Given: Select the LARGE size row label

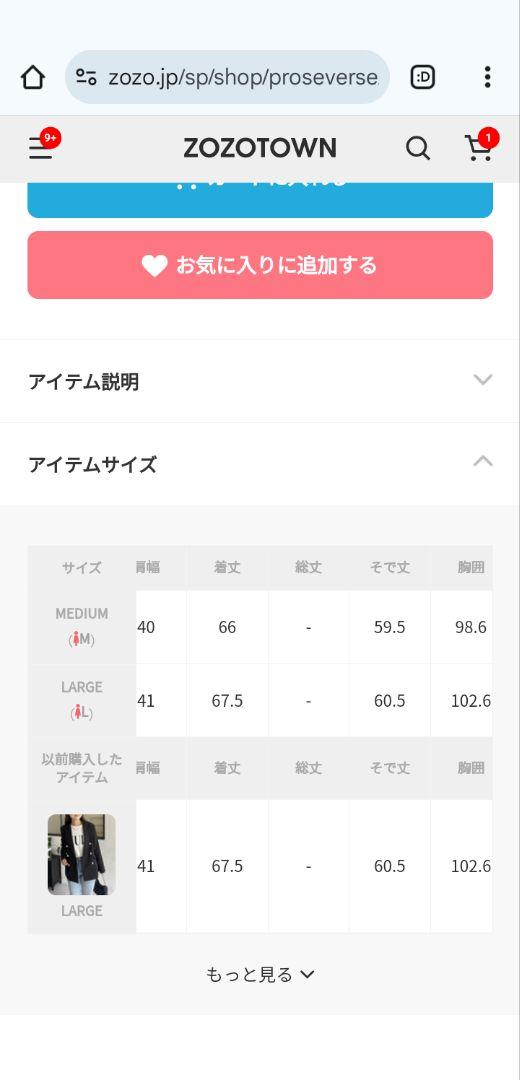Looking at the screenshot, I should 82,700.
